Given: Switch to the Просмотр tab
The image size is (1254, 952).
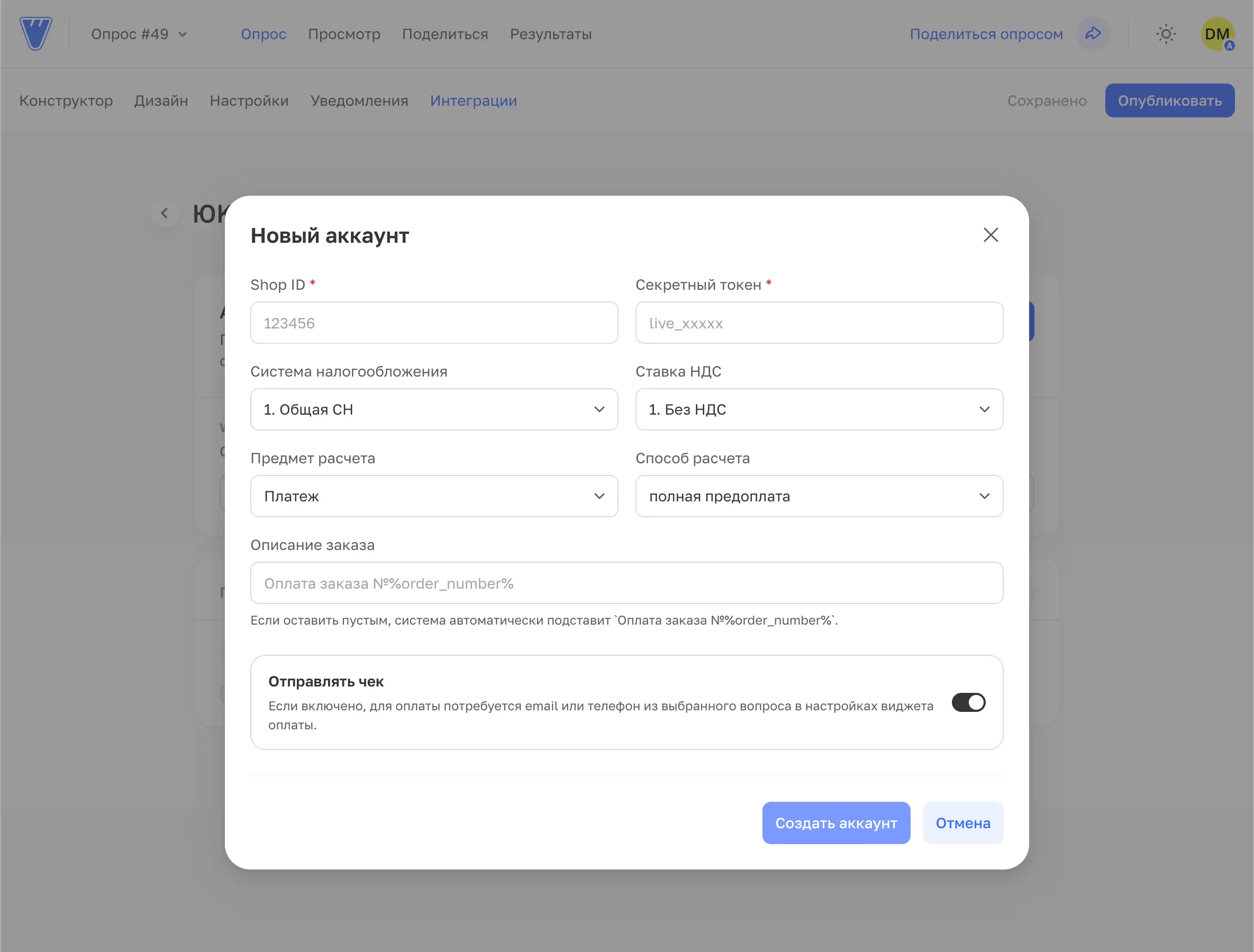Looking at the screenshot, I should coord(344,34).
